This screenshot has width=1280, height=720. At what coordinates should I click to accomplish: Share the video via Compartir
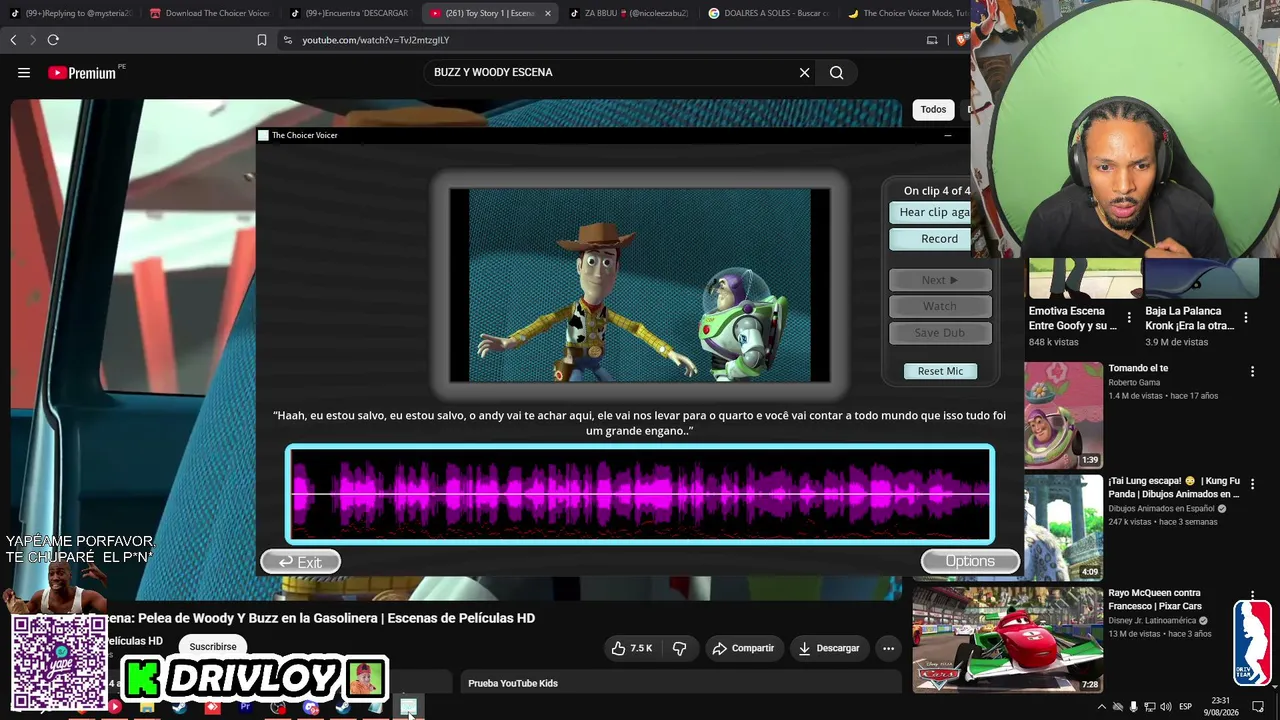pos(742,648)
